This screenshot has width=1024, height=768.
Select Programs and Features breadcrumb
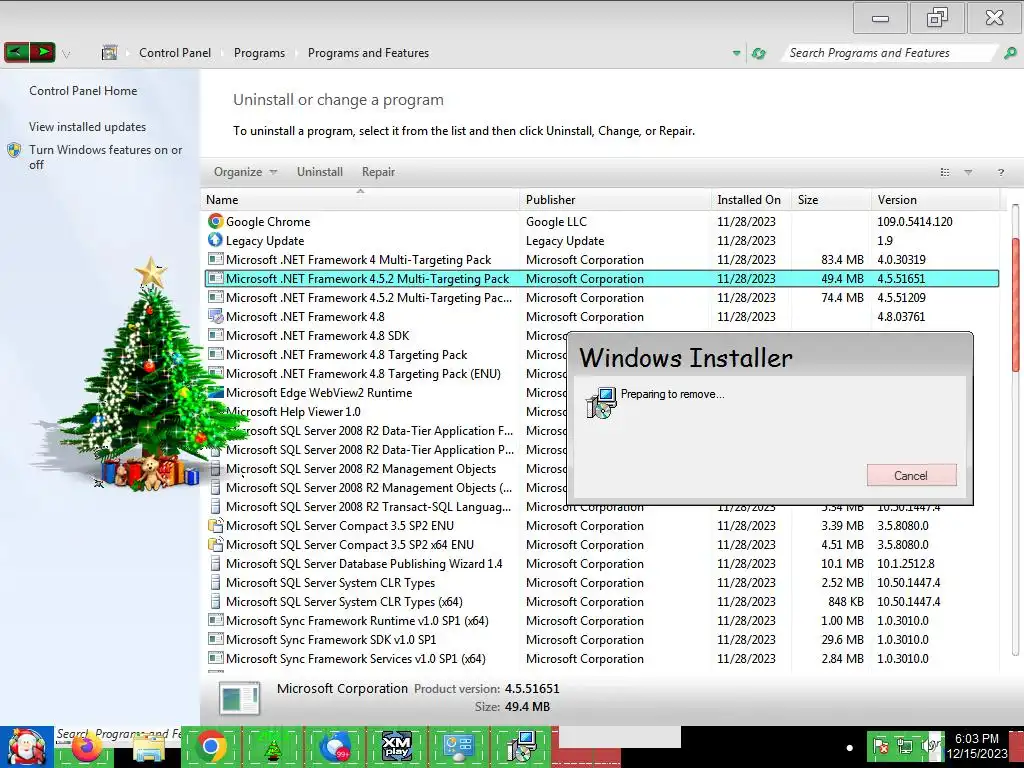pos(368,53)
